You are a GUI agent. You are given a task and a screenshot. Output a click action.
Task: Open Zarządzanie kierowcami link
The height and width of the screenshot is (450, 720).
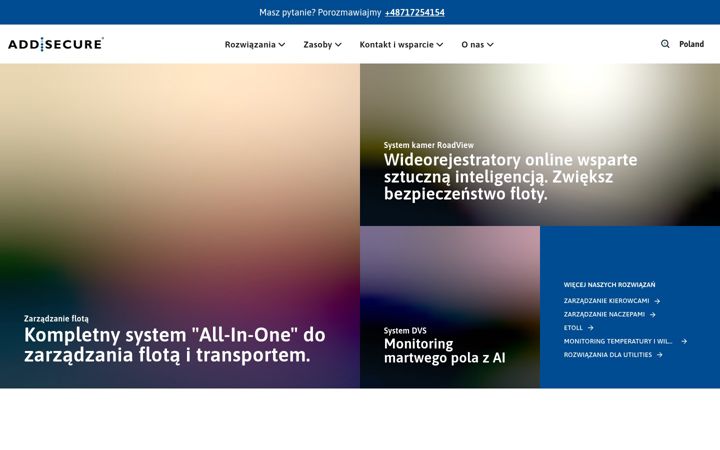click(x=607, y=301)
